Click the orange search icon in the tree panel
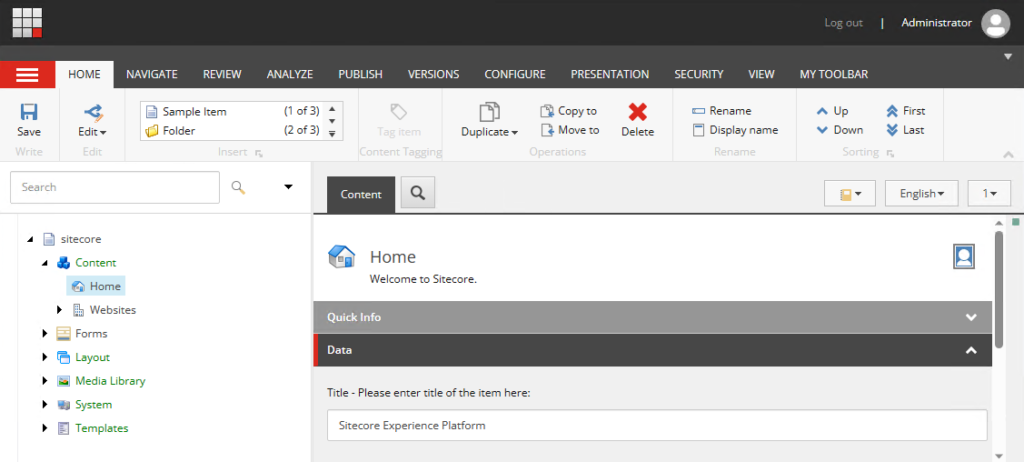The image size is (1024, 462). (x=238, y=187)
